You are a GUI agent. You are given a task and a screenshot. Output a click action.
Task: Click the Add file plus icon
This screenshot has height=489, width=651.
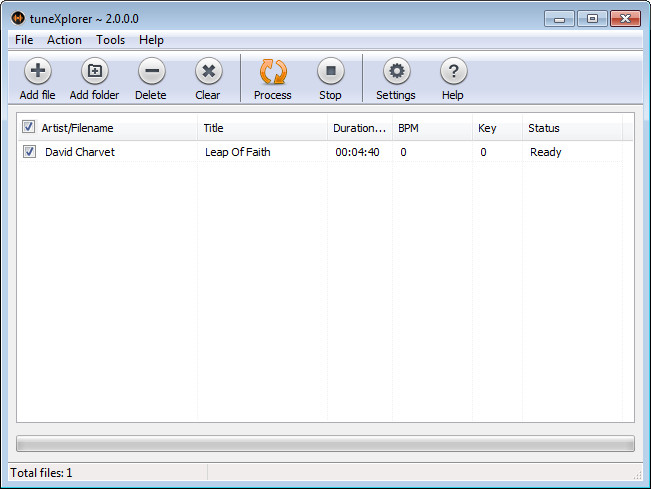(x=38, y=72)
